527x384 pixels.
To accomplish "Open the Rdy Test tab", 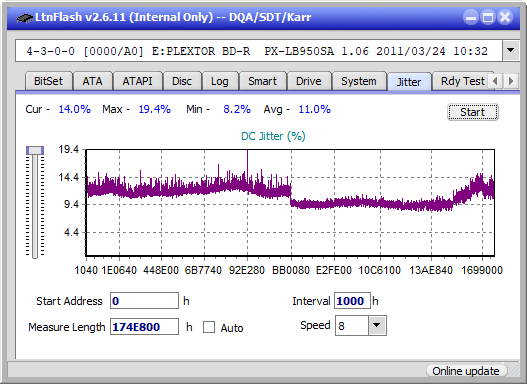I will pyautogui.click(x=462, y=81).
